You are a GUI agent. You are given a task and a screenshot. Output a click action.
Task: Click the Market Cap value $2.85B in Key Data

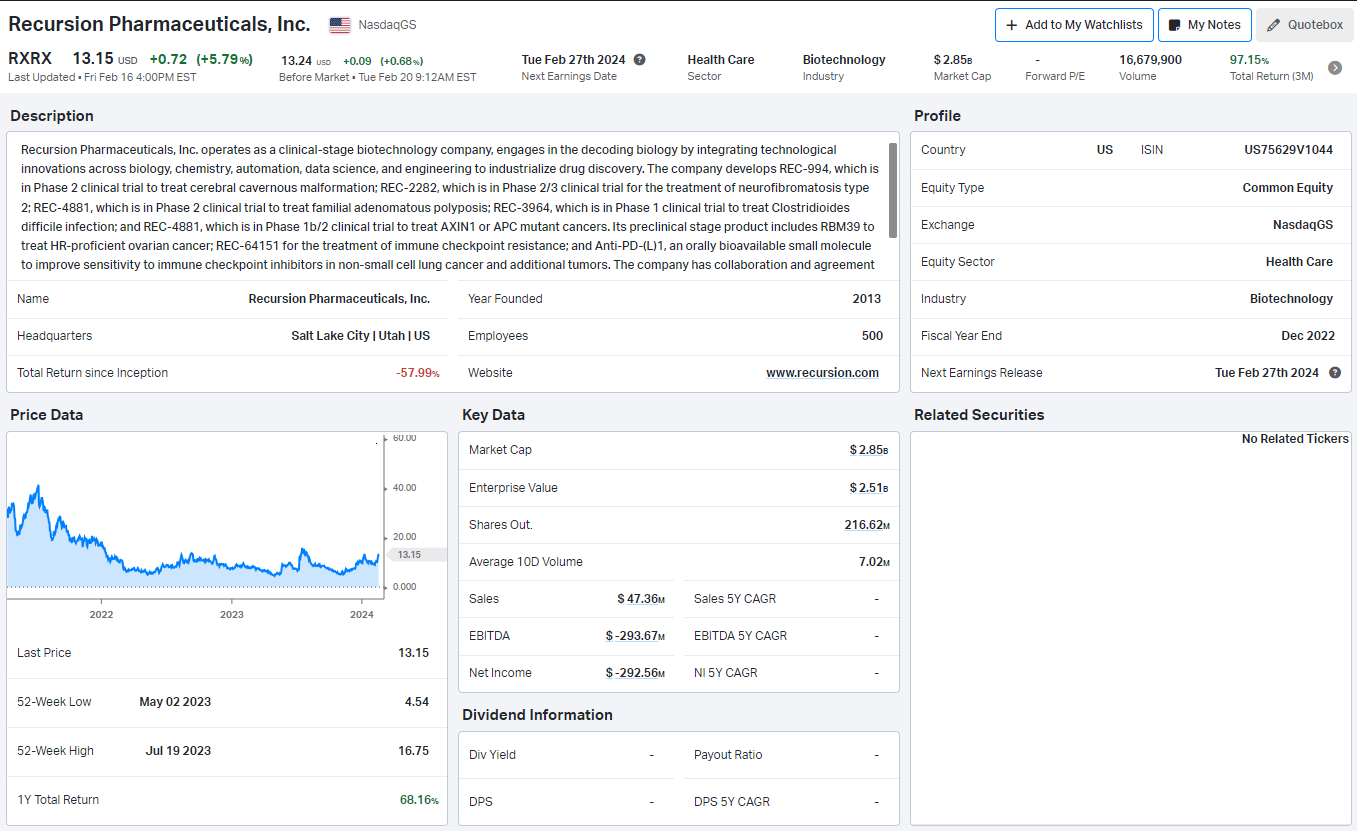point(869,450)
